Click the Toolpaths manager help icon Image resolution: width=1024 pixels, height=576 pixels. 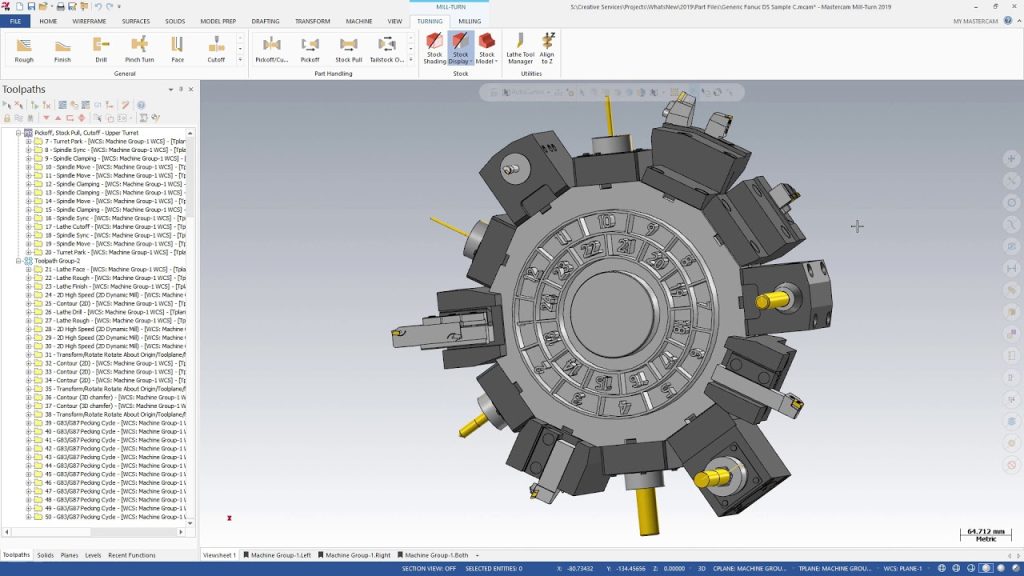140,105
